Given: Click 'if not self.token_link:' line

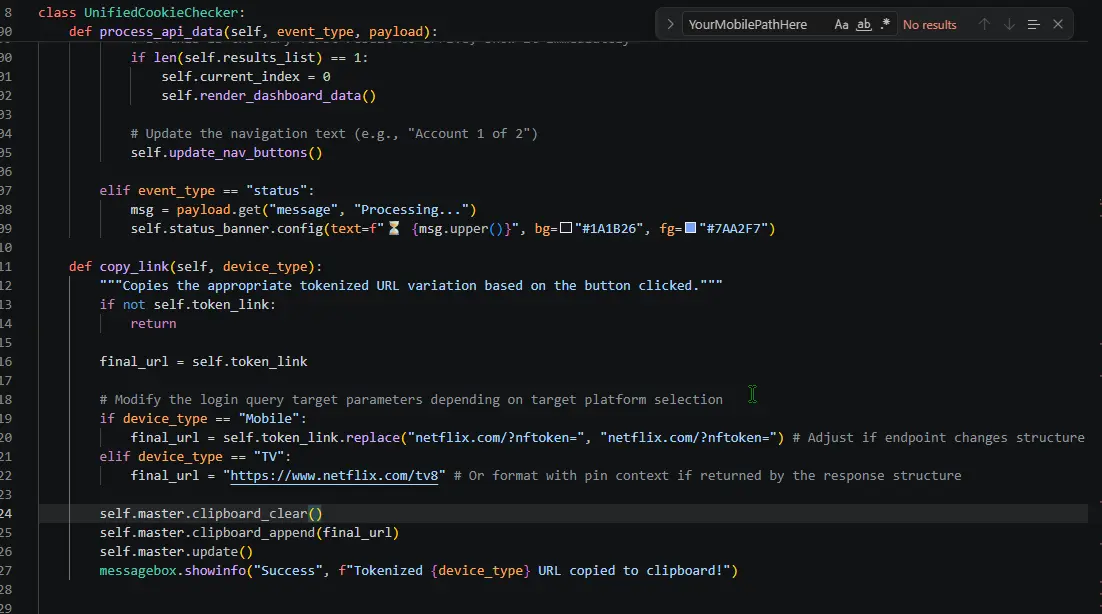Looking at the screenshot, I should coord(188,304).
